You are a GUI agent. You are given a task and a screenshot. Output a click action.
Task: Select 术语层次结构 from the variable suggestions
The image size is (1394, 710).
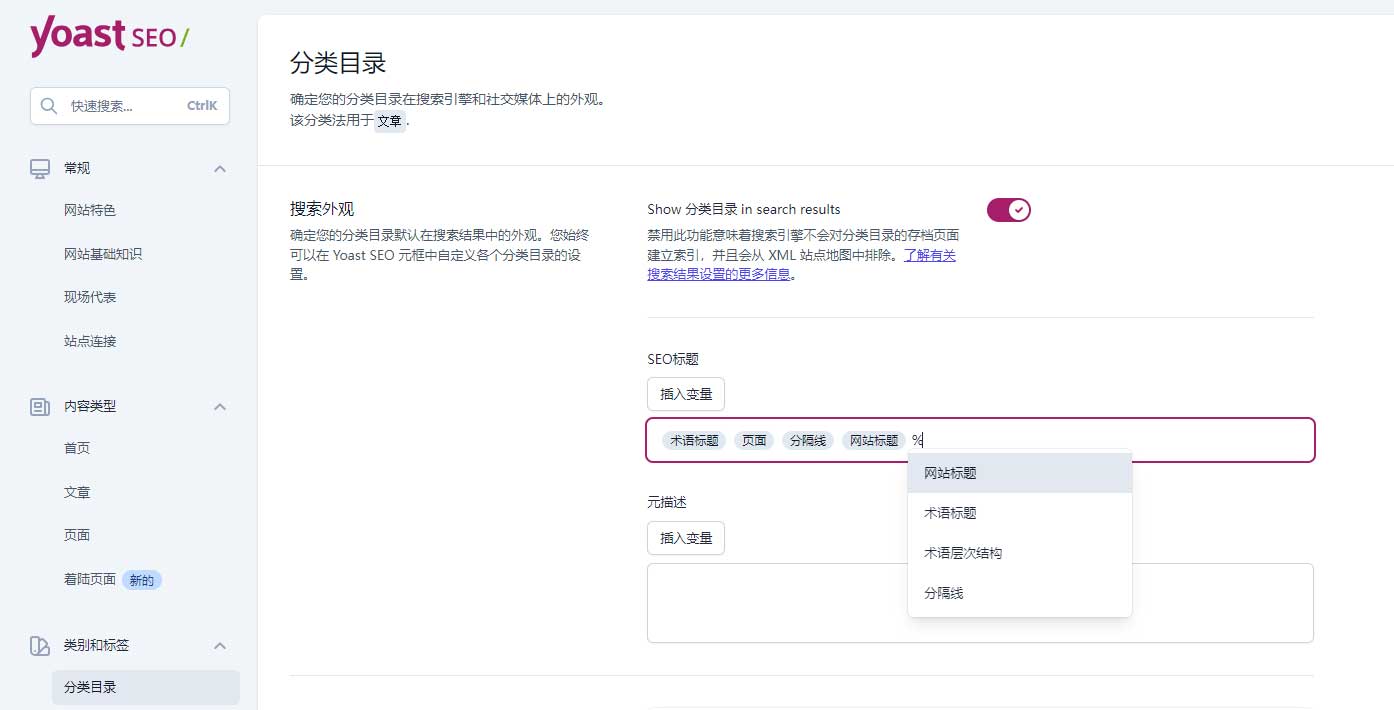pyautogui.click(x=962, y=552)
